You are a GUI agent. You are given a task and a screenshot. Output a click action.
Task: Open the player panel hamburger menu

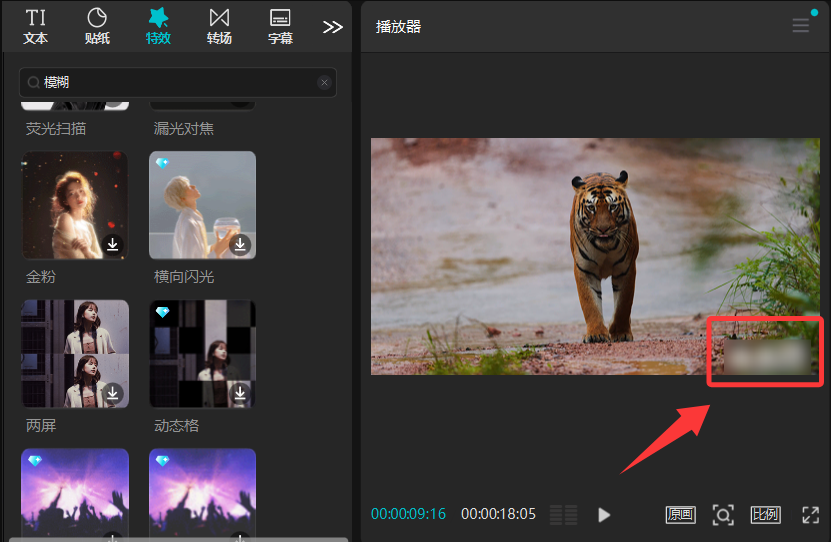(801, 26)
